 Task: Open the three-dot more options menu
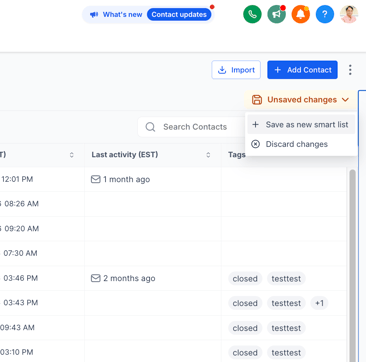[x=350, y=70]
